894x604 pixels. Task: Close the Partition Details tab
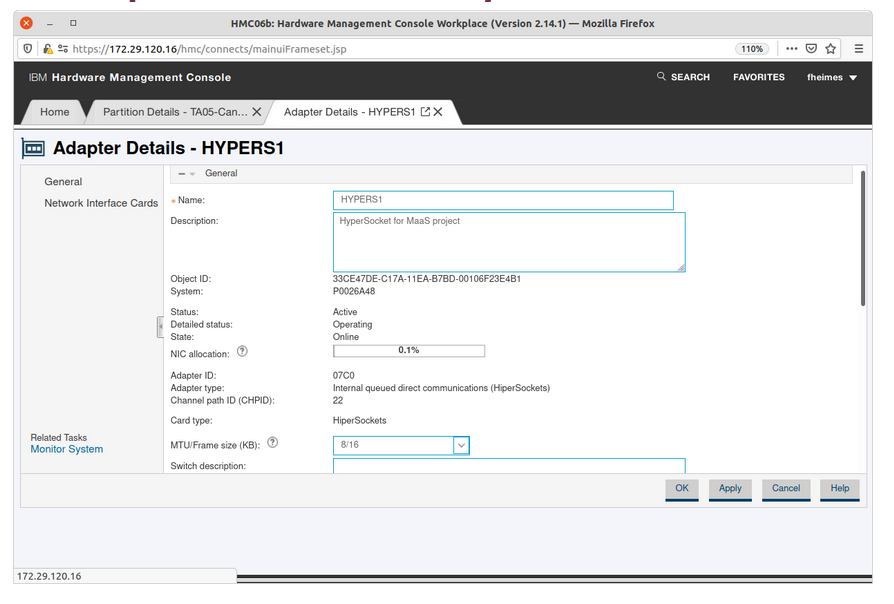tap(257, 112)
